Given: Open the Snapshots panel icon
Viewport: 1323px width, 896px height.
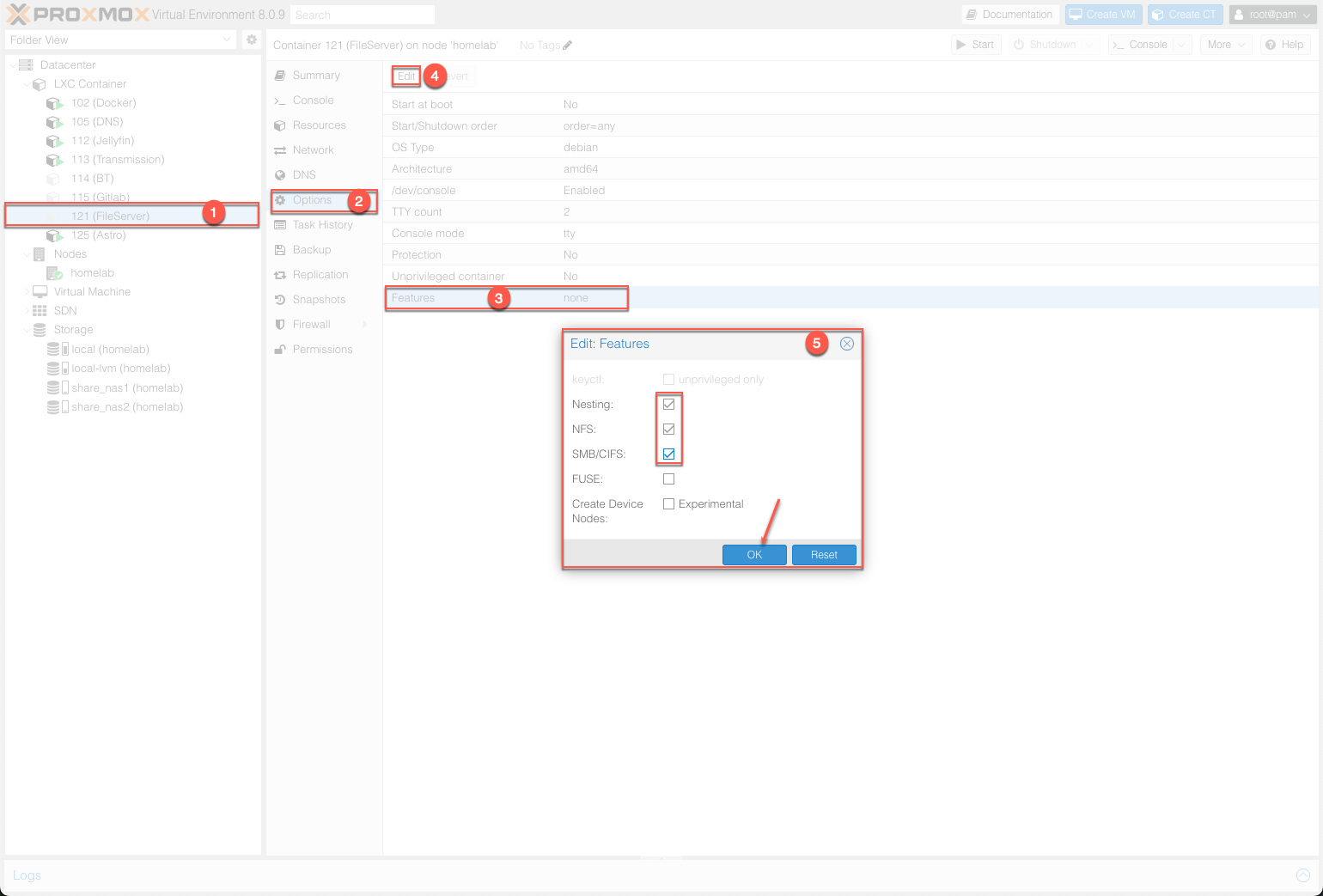Looking at the screenshot, I should [280, 299].
